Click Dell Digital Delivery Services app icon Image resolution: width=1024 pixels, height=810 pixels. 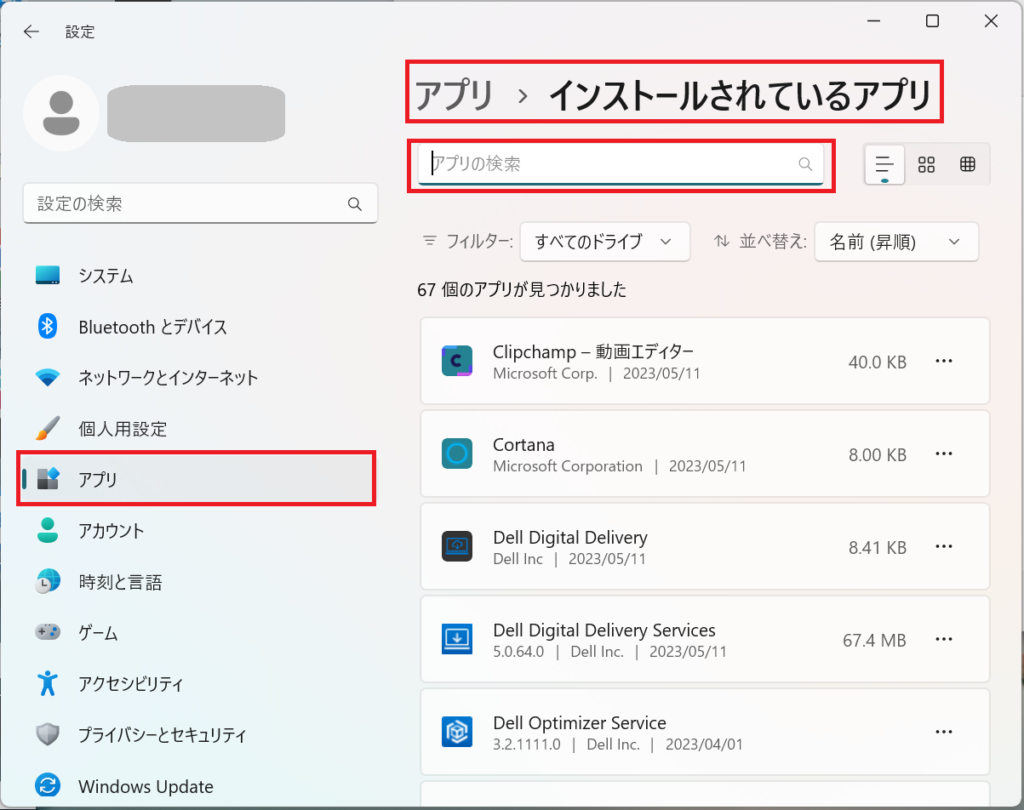pyautogui.click(x=457, y=640)
